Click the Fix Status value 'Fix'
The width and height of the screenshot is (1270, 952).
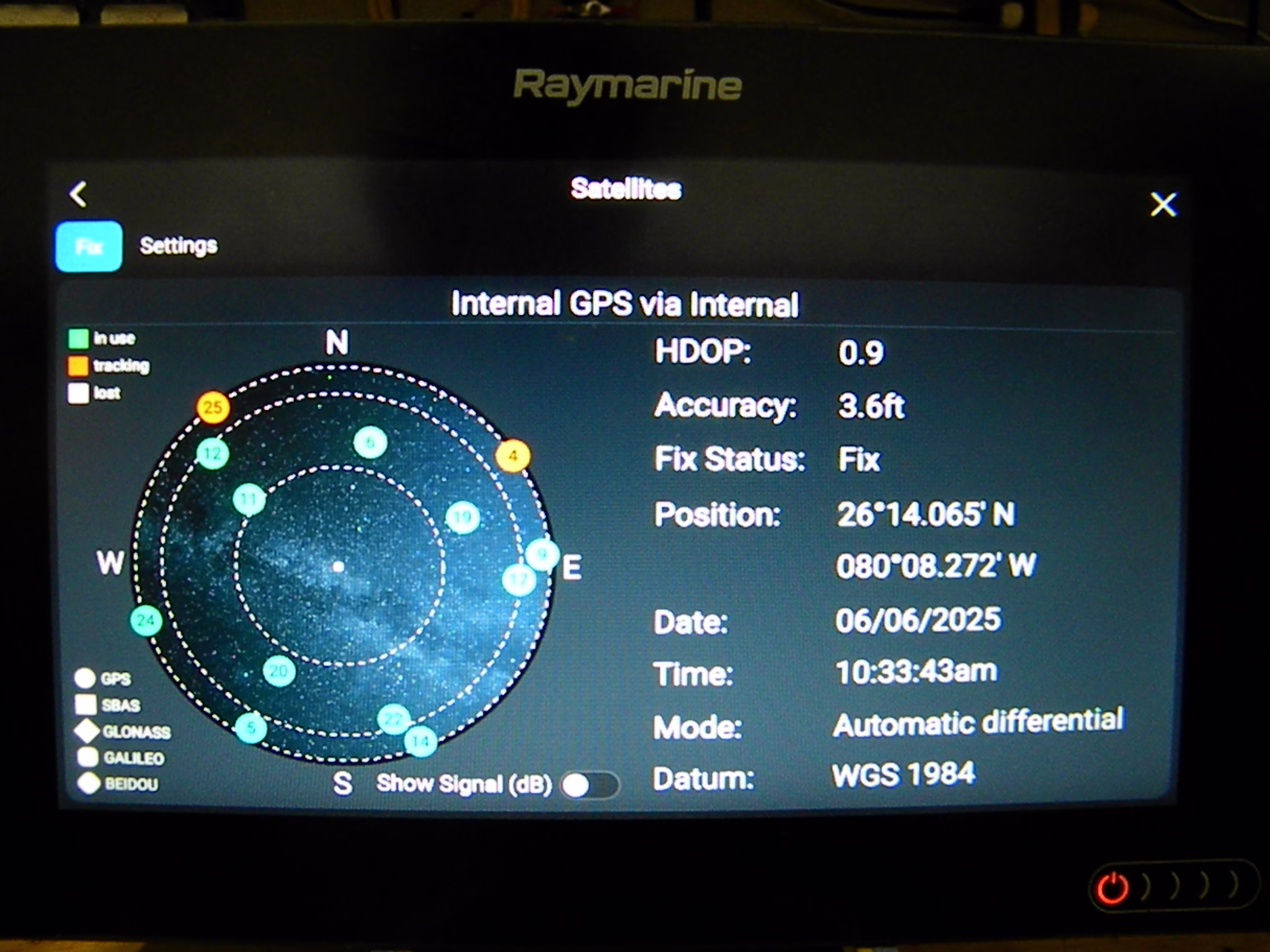click(859, 460)
